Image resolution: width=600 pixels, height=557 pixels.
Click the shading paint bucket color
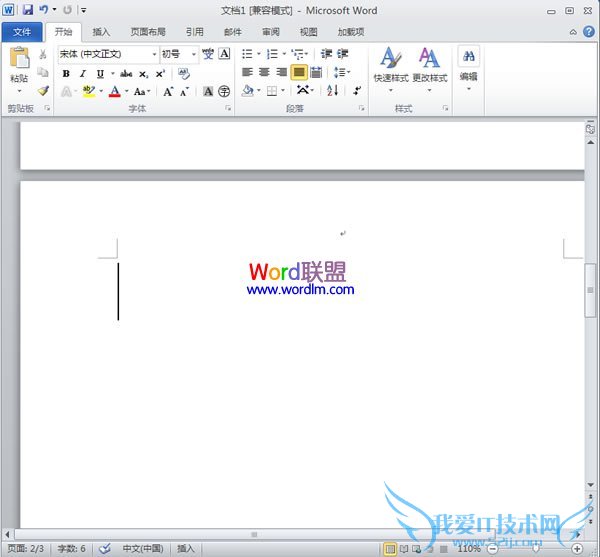point(248,91)
